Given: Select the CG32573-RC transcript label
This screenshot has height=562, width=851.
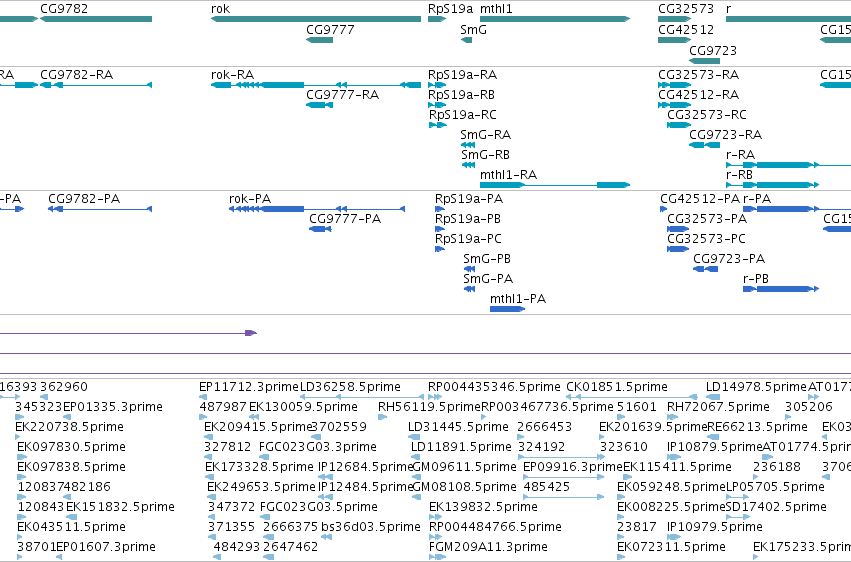Looking at the screenshot, I should pos(707,115).
